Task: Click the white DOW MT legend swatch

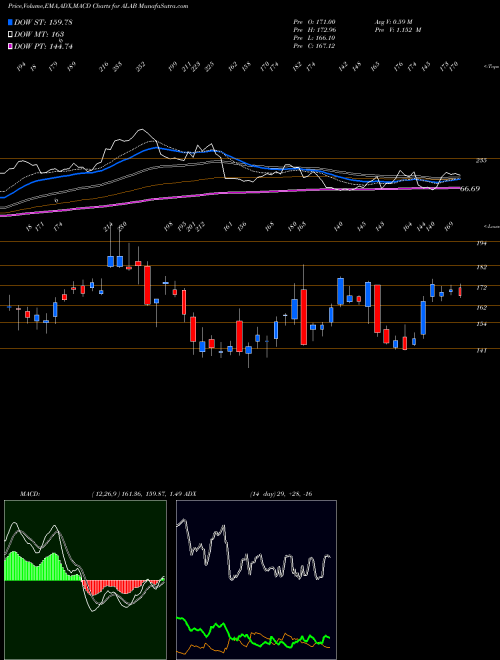Action: tap(11, 35)
